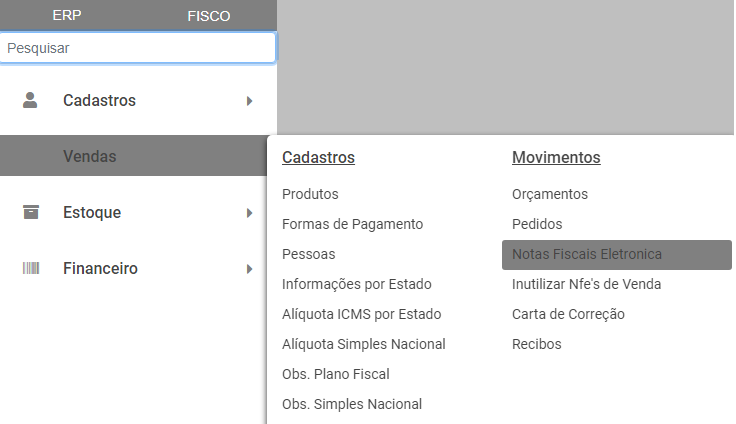
Task: Switch to the FISCO tab
Action: [208, 15]
